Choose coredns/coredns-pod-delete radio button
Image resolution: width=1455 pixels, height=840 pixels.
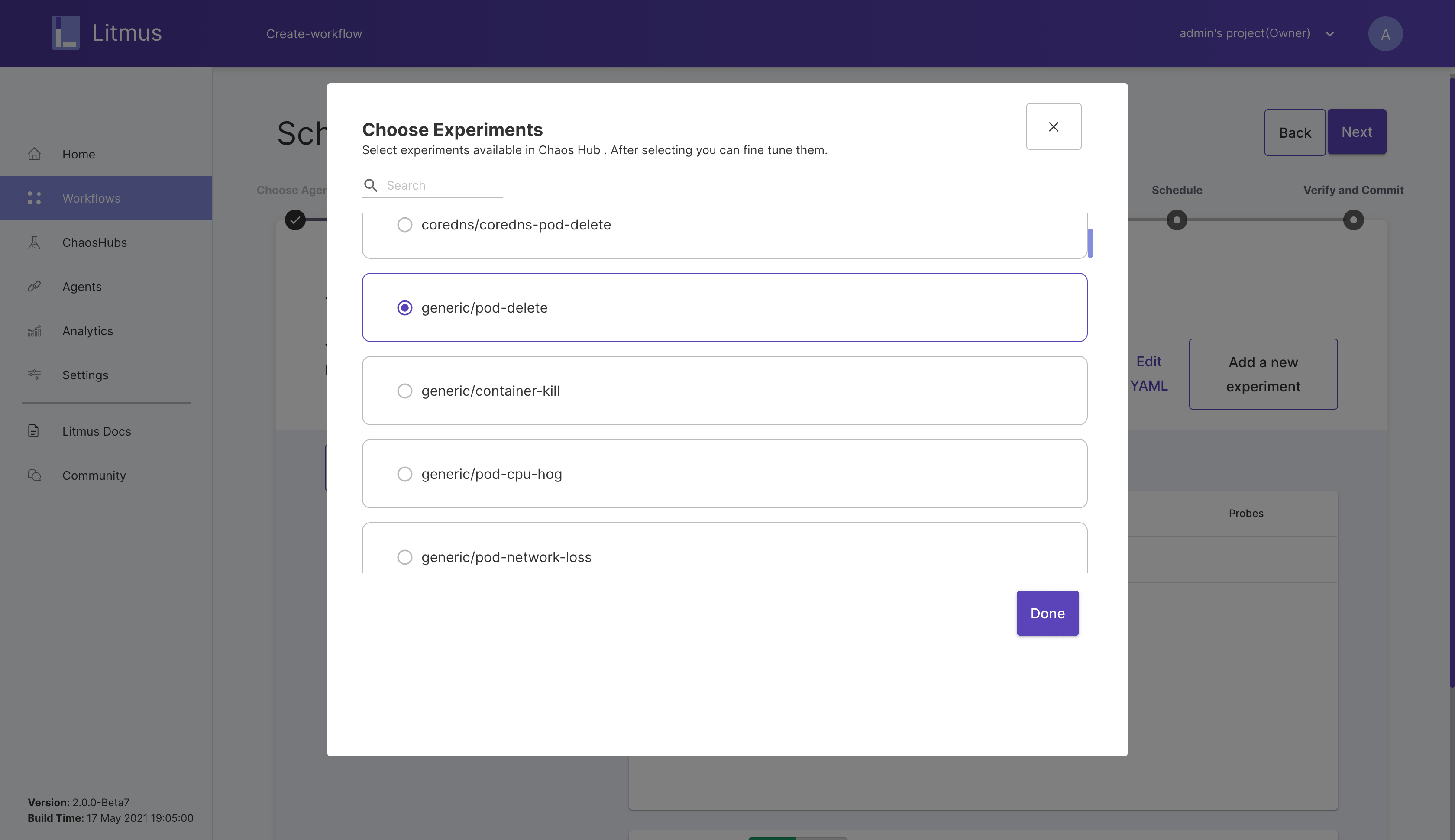coord(405,224)
